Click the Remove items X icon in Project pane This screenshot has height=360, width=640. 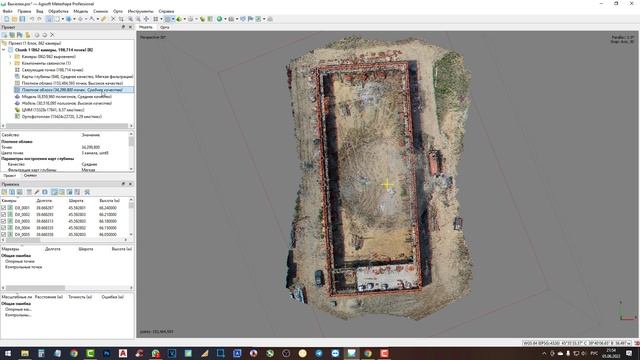(52, 35)
